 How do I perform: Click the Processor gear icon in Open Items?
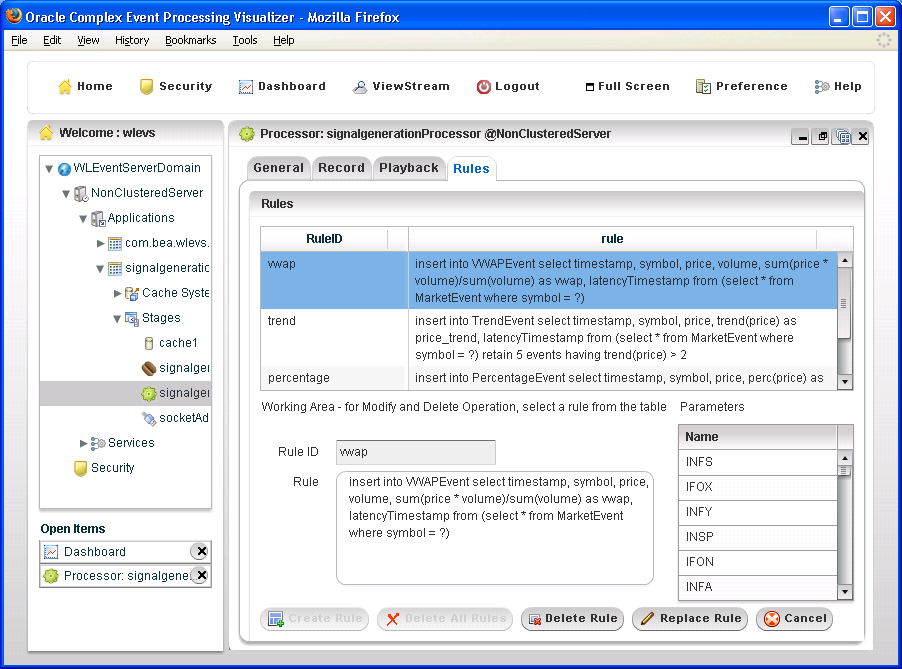(51, 576)
